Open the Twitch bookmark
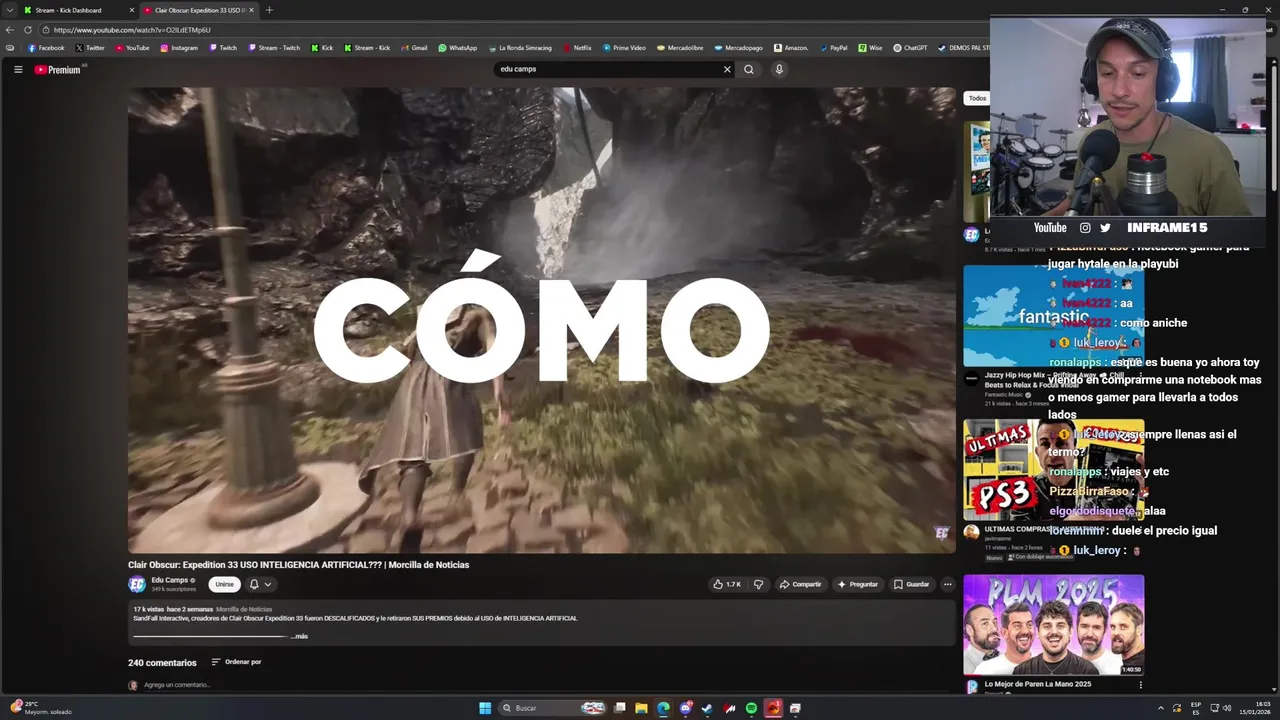Viewport: 1280px width, 720px height. (x=223, y=48)
